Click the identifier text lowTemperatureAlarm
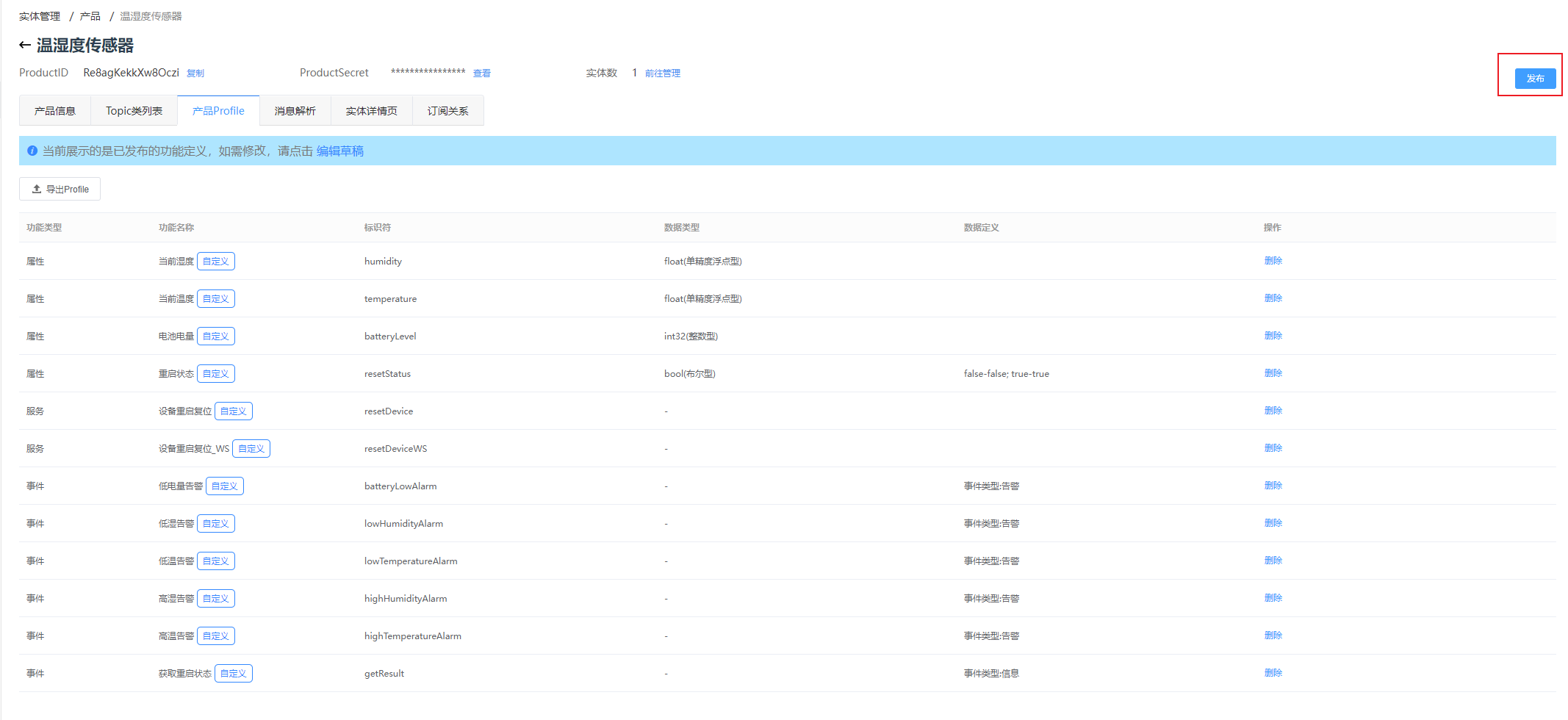This screenshot has width=1568, height=720. click(411, 561)
